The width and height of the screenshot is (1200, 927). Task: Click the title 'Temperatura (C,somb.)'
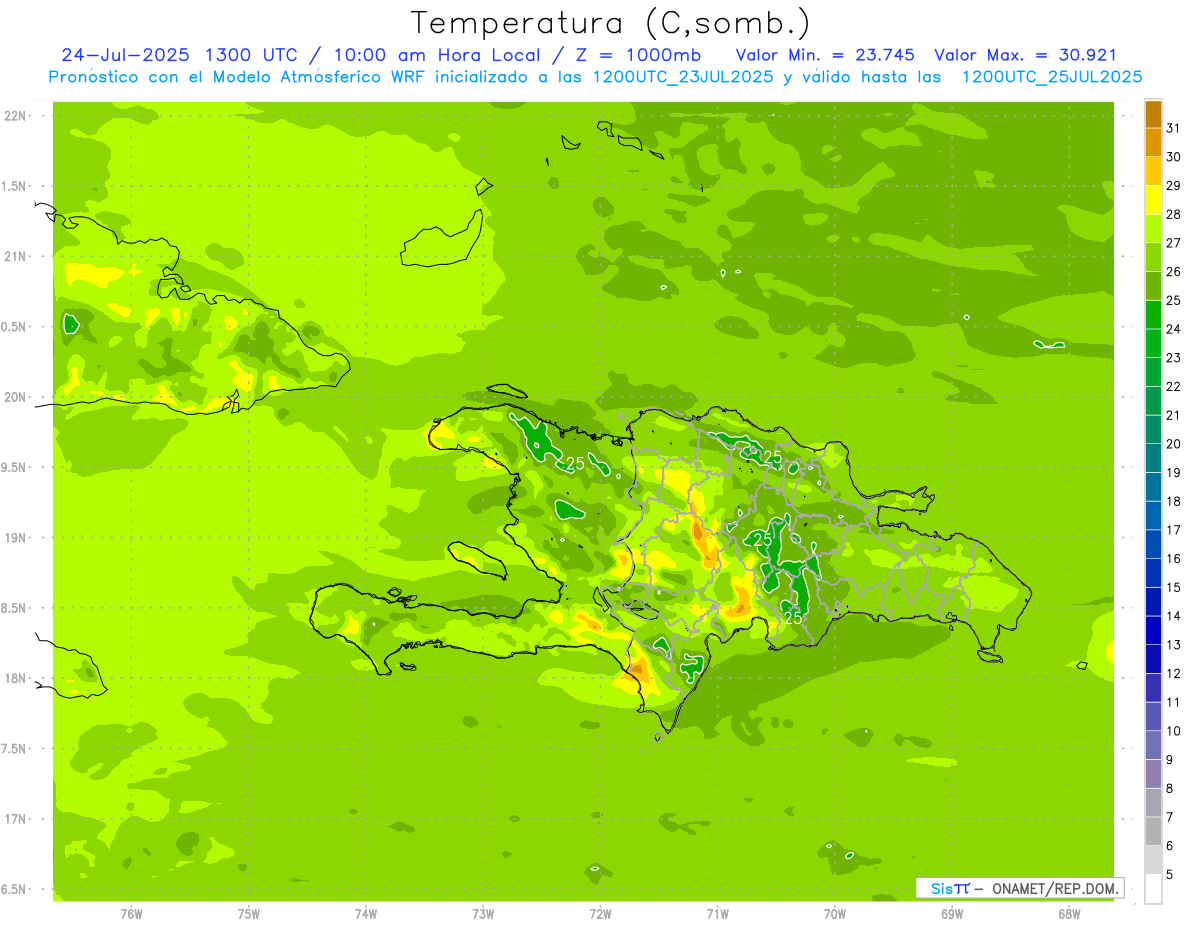click(x=611, y=23)
